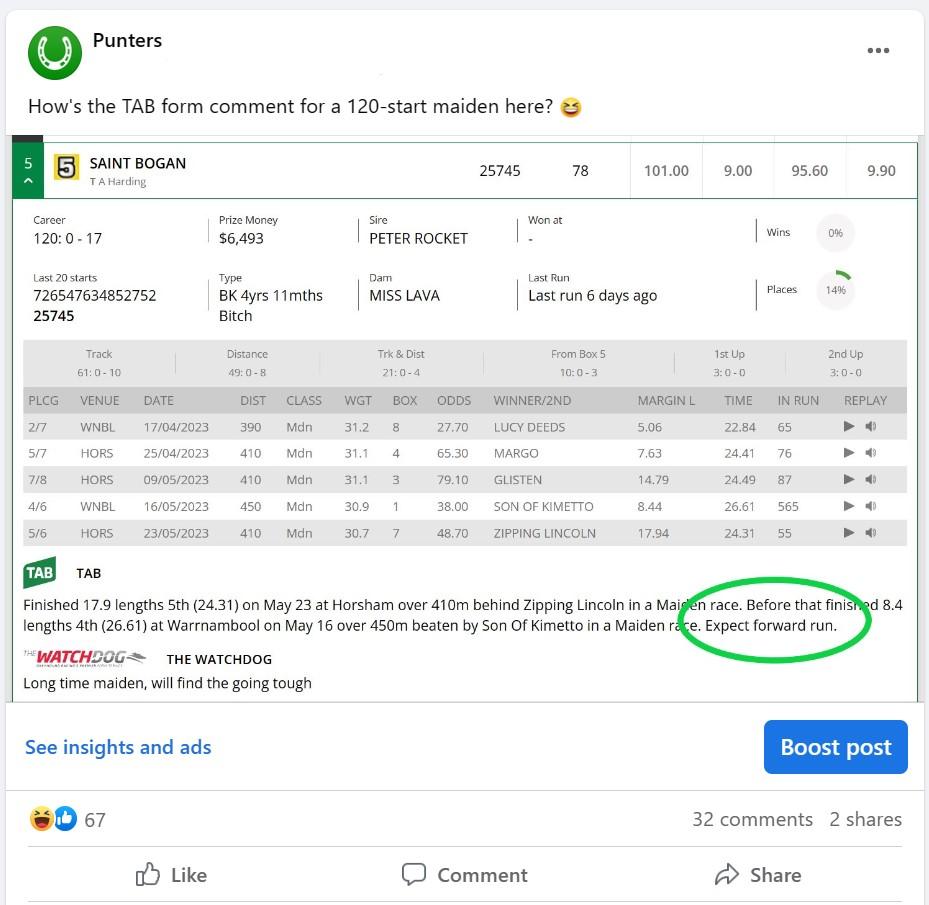Open the reactions list showing 67
This screenshot has height=905, width=929.
tap(68, 820)
